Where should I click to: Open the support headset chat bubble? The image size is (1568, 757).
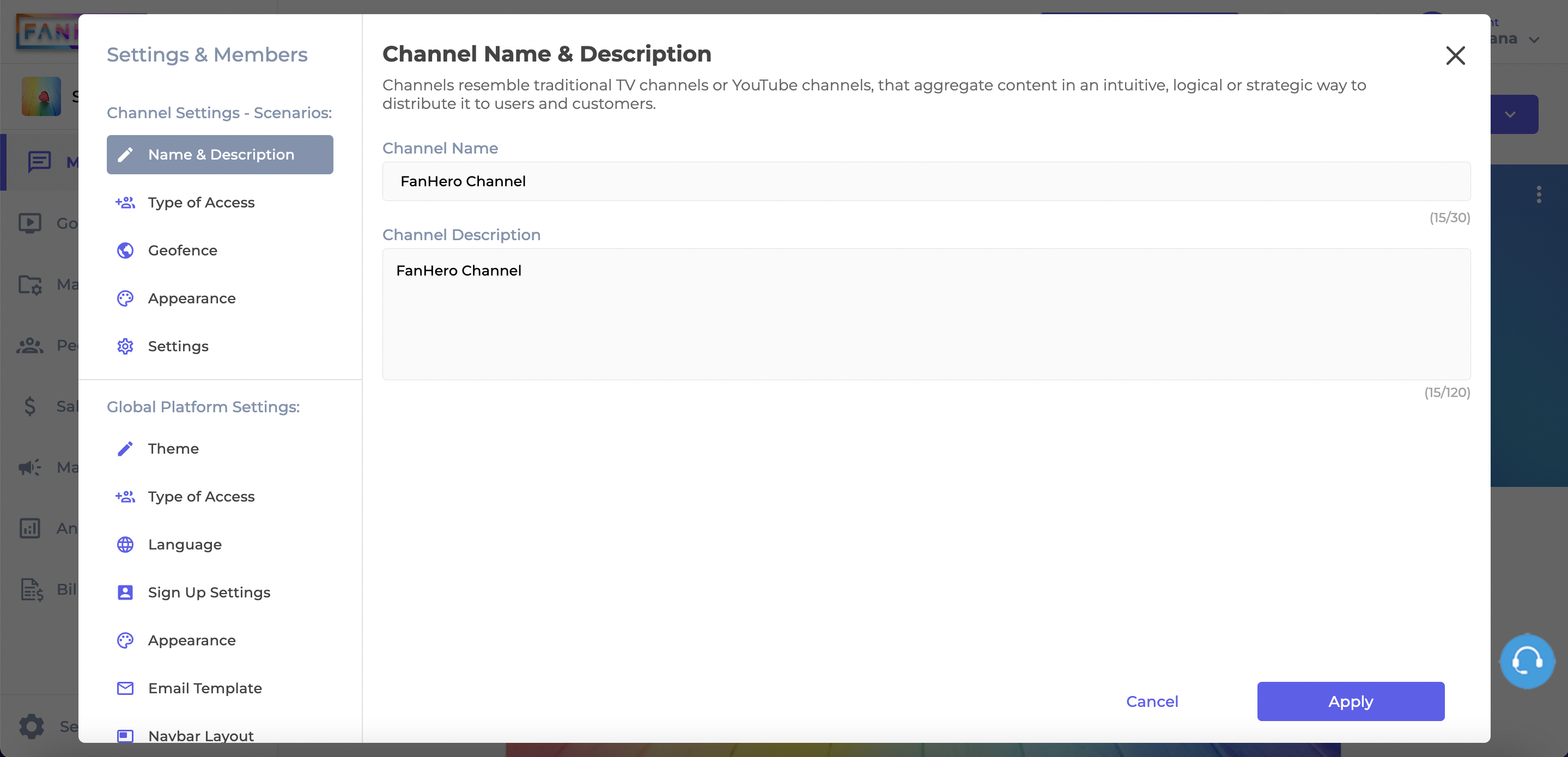tap(1527, 662)
